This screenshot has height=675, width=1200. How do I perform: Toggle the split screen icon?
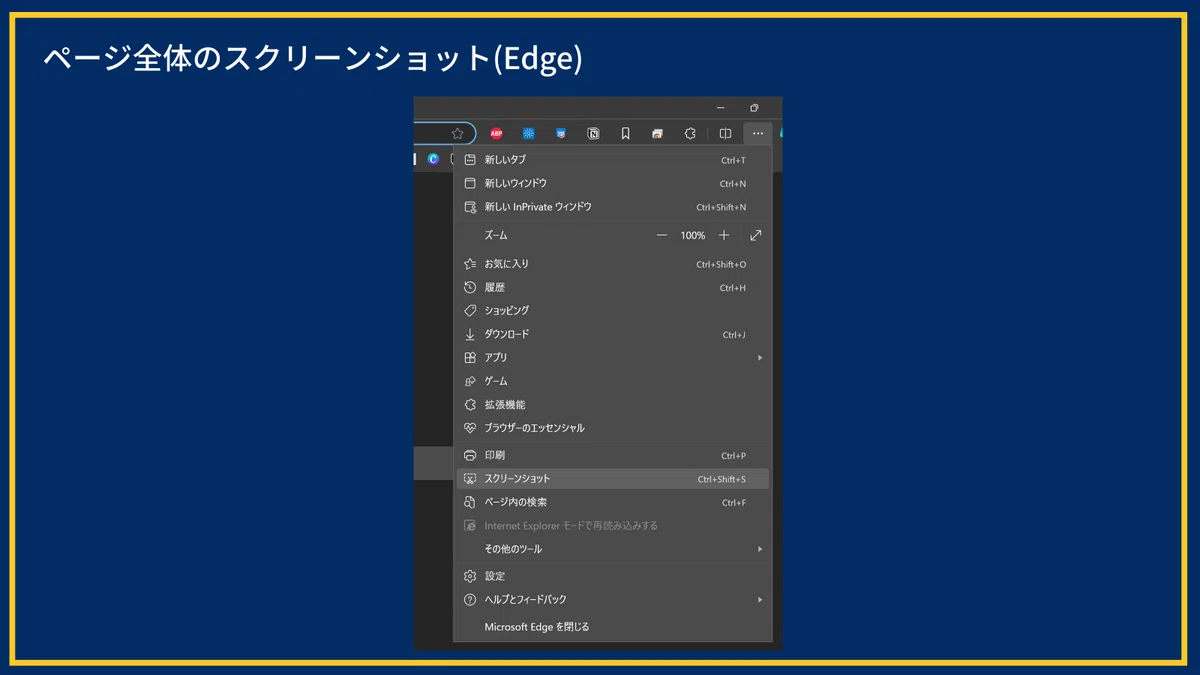point(725,133)
